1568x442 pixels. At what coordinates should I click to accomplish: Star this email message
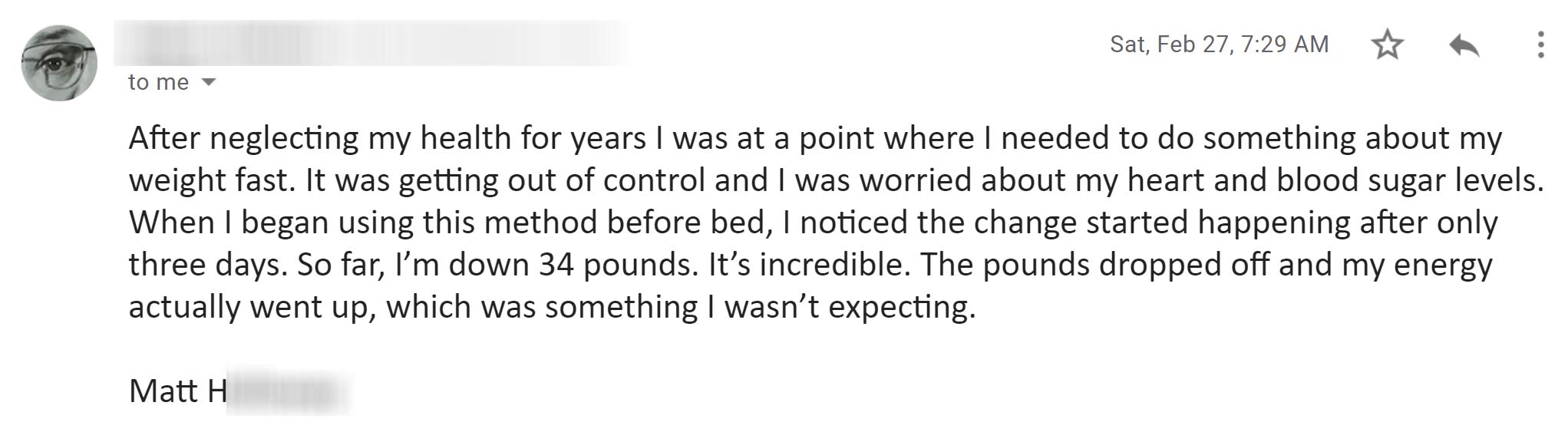tap(1387, 45)
